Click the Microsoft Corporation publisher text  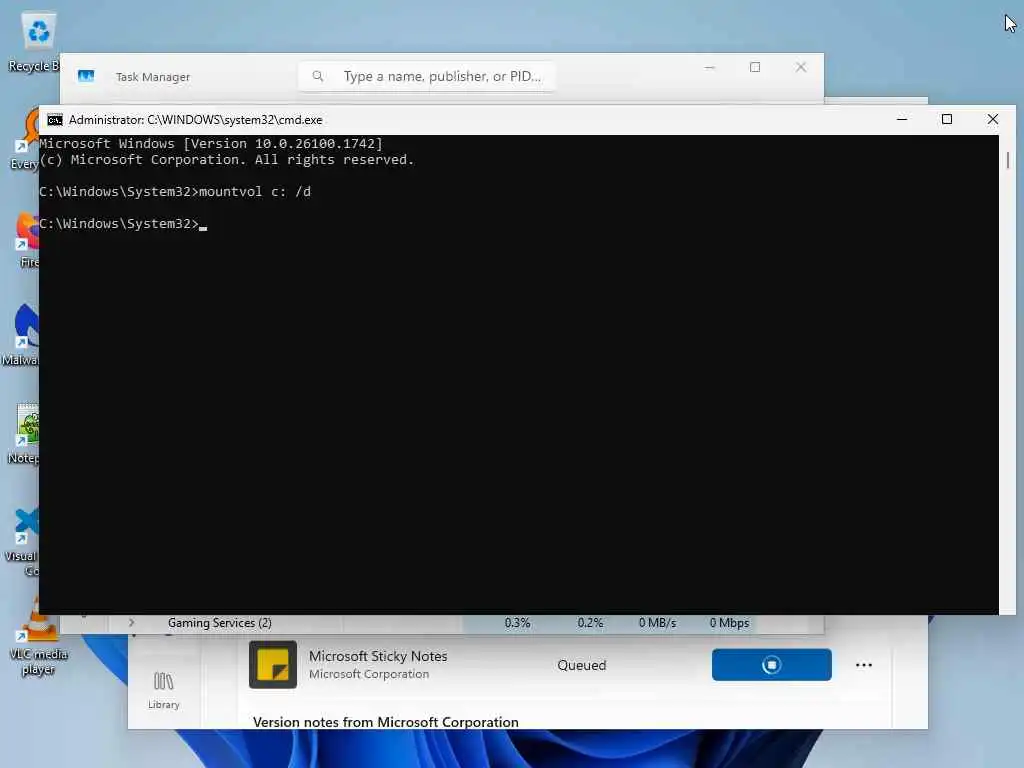(369, 674)
